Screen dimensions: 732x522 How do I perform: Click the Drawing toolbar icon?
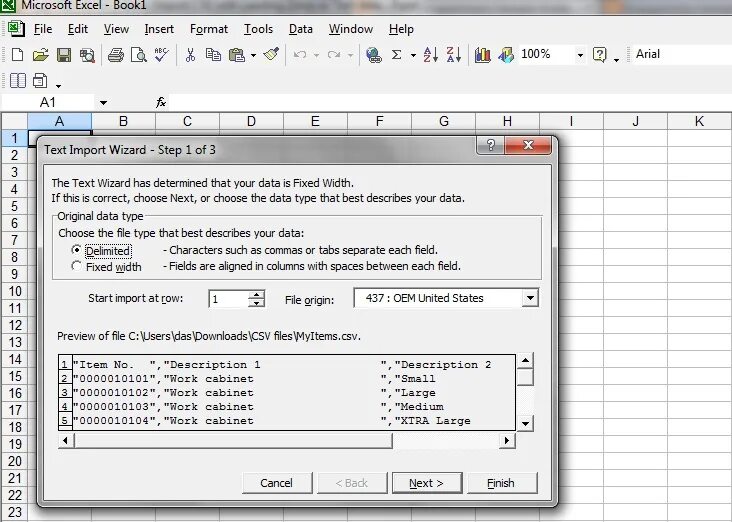coord(506,55)
